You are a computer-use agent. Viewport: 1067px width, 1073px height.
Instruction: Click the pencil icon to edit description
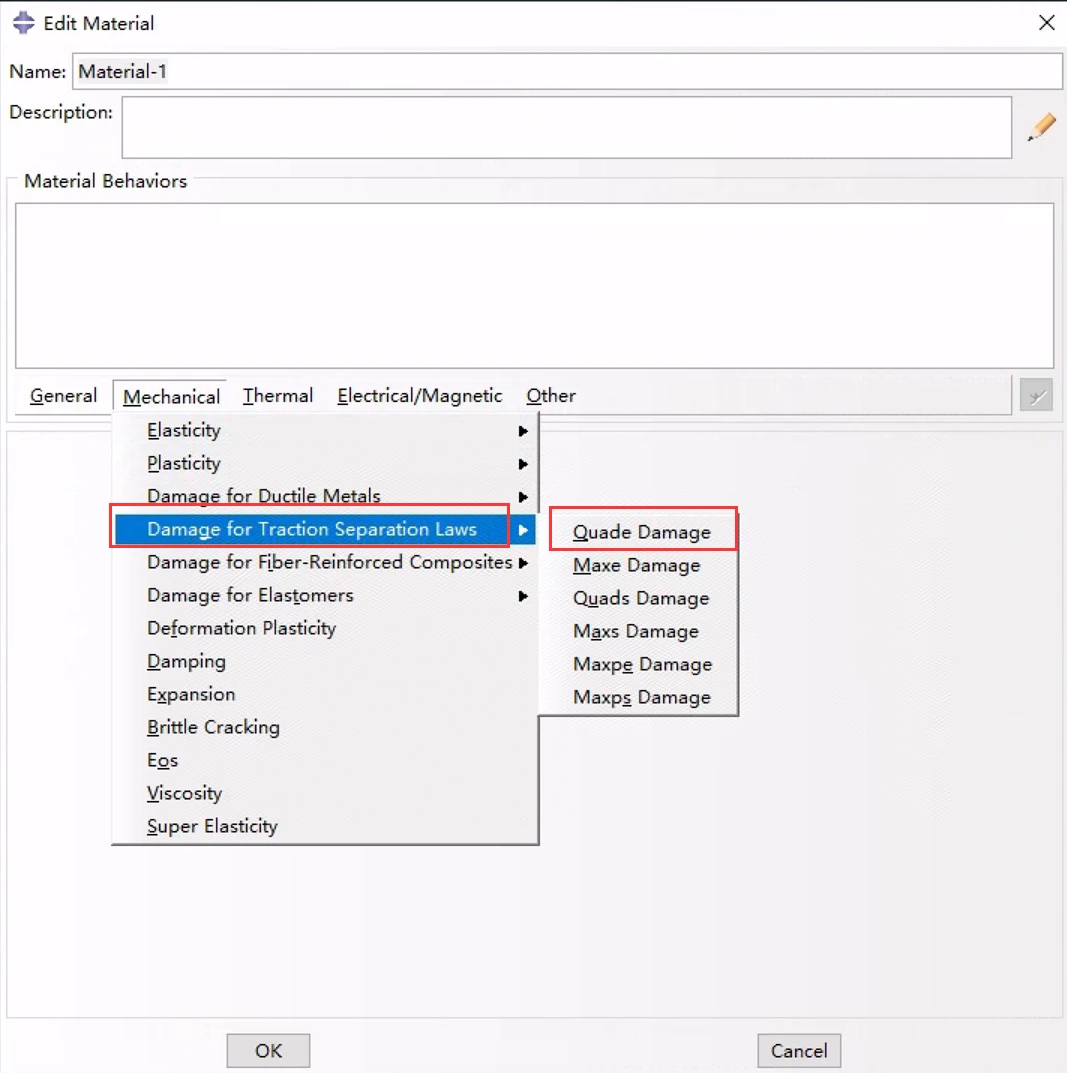pyautogui.click(x=1041, y=127)
